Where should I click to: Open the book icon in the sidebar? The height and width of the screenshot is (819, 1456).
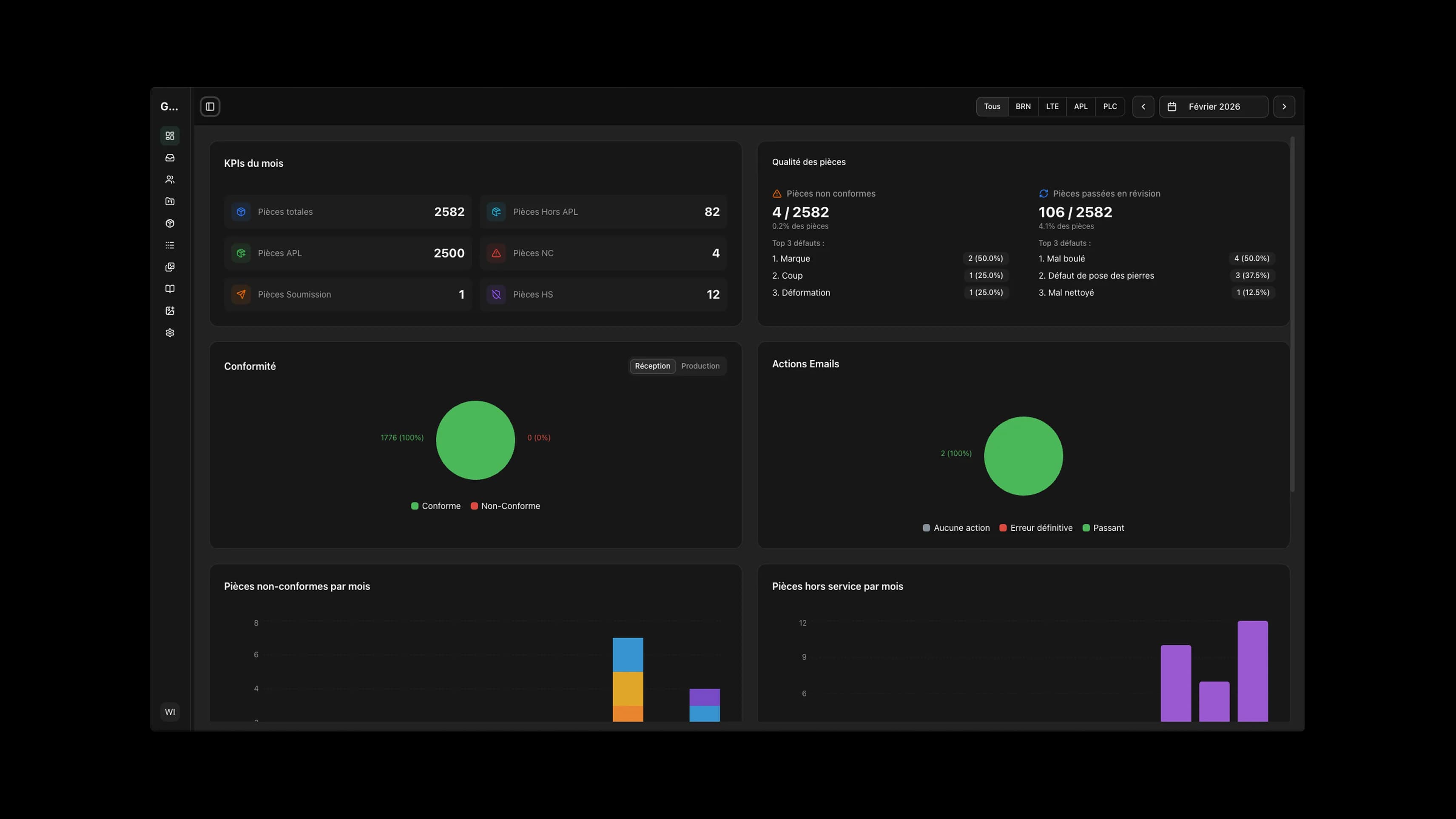coord(170,289)
